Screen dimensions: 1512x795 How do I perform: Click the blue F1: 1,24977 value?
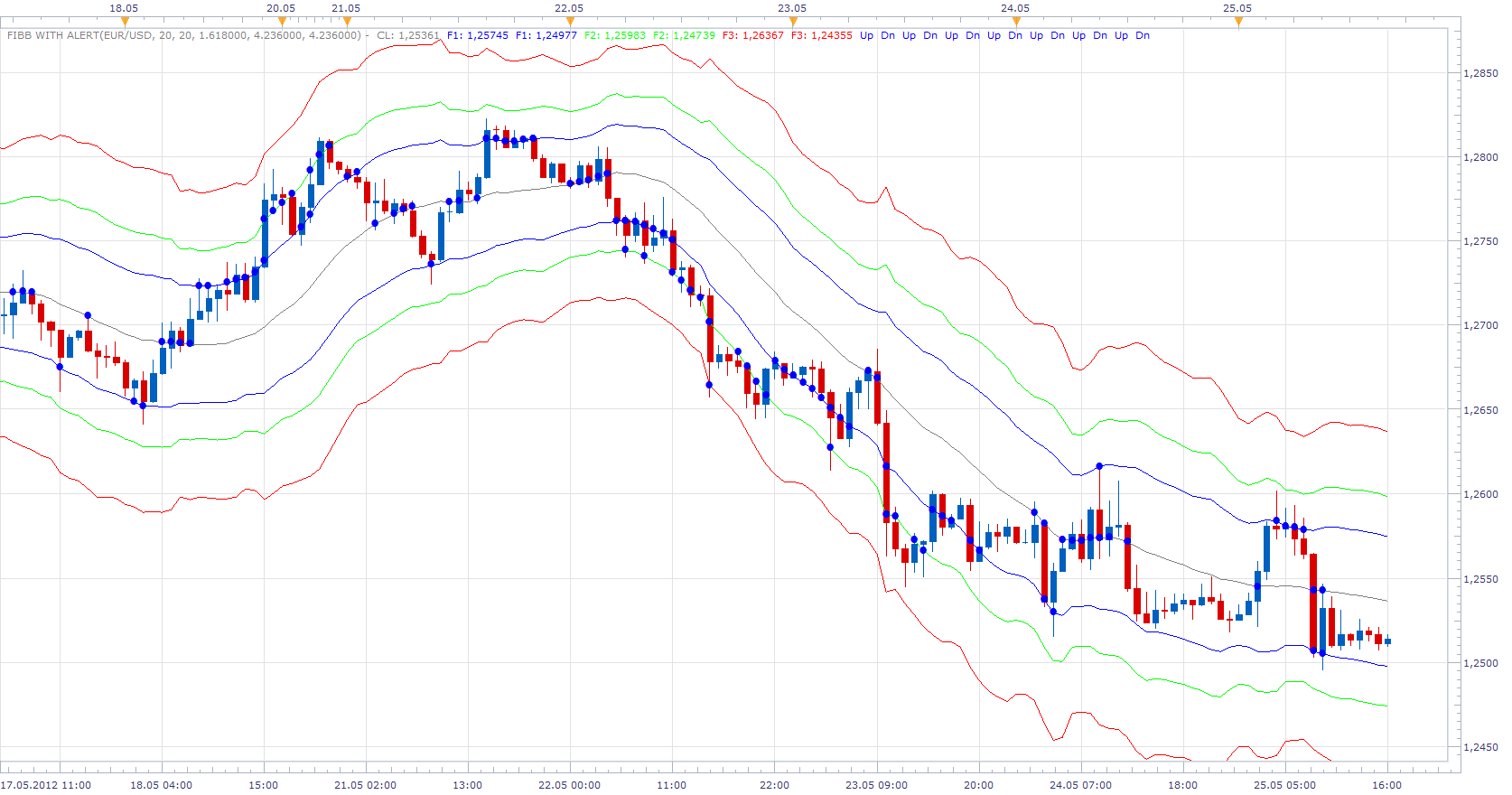click(546, 35)
